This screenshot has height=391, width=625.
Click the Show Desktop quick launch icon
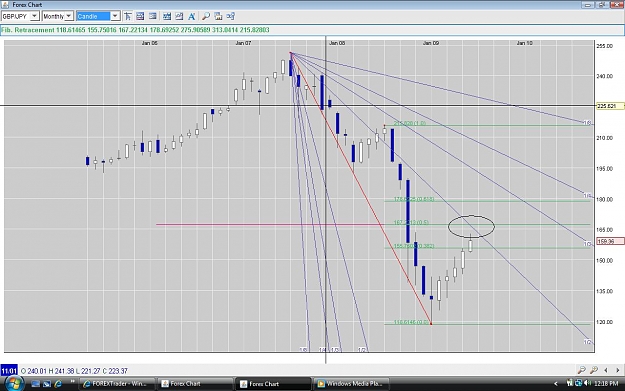click(35, 384)
